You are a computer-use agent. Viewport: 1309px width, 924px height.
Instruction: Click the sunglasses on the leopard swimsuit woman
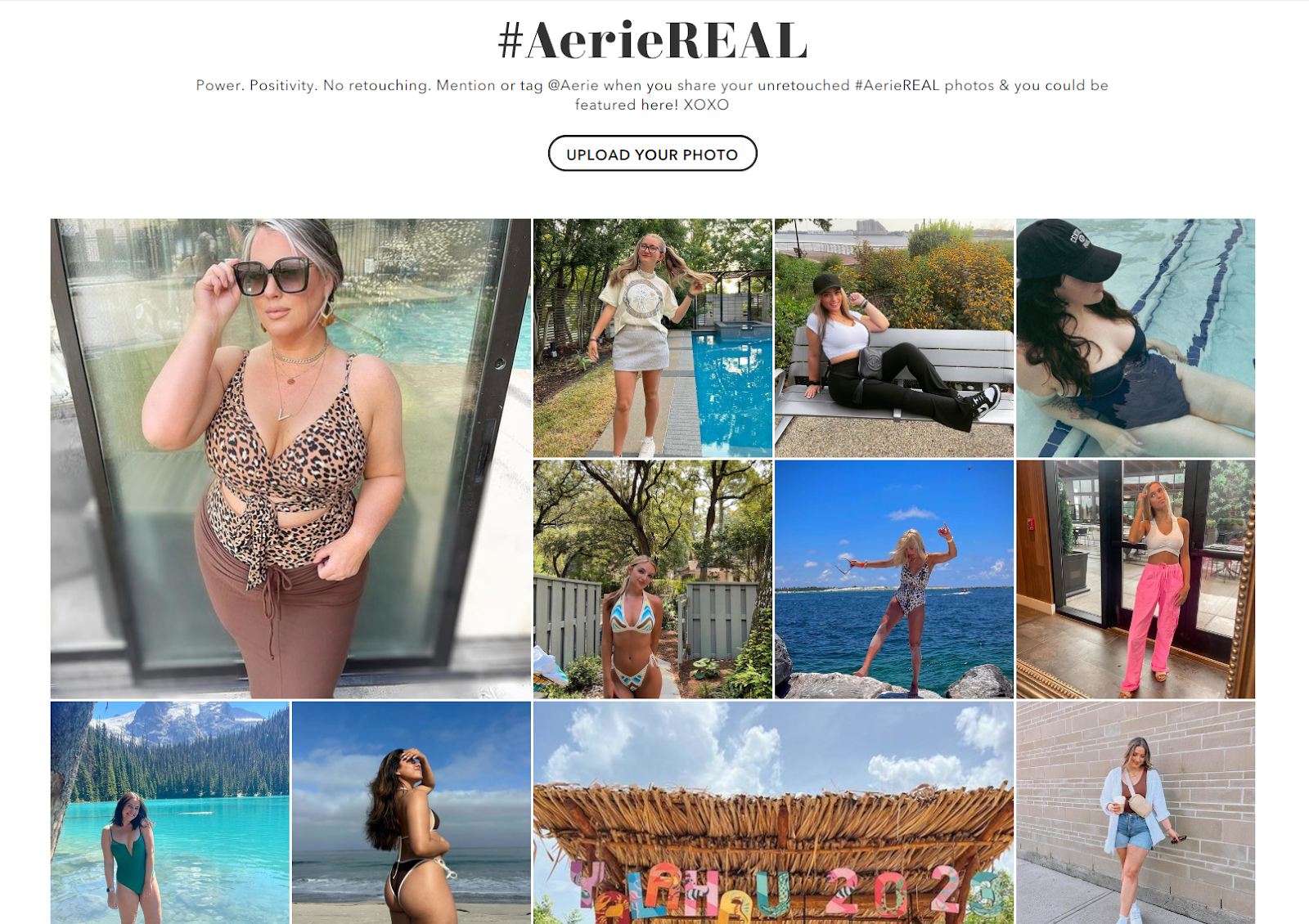[273, 276]
